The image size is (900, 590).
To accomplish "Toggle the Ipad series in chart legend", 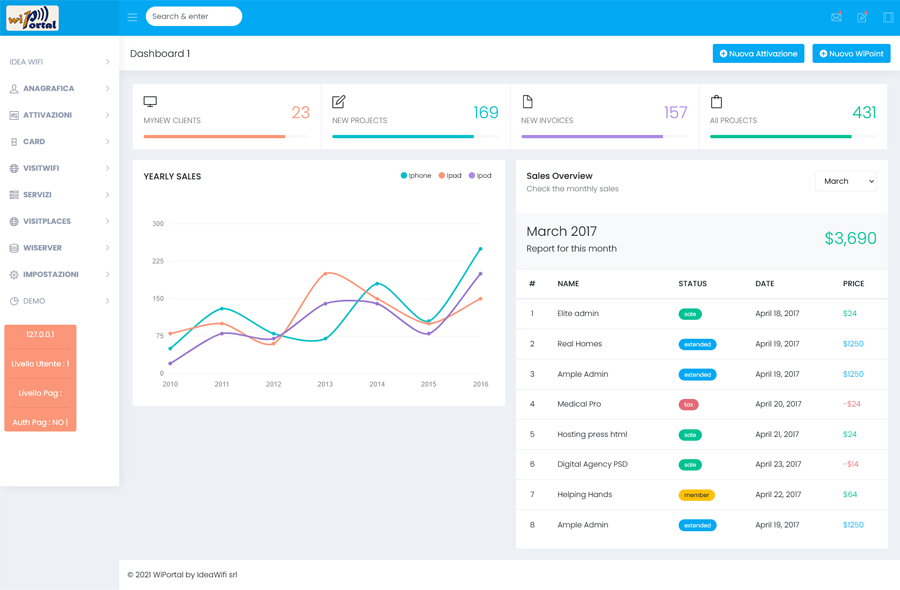I will point(450,176).
